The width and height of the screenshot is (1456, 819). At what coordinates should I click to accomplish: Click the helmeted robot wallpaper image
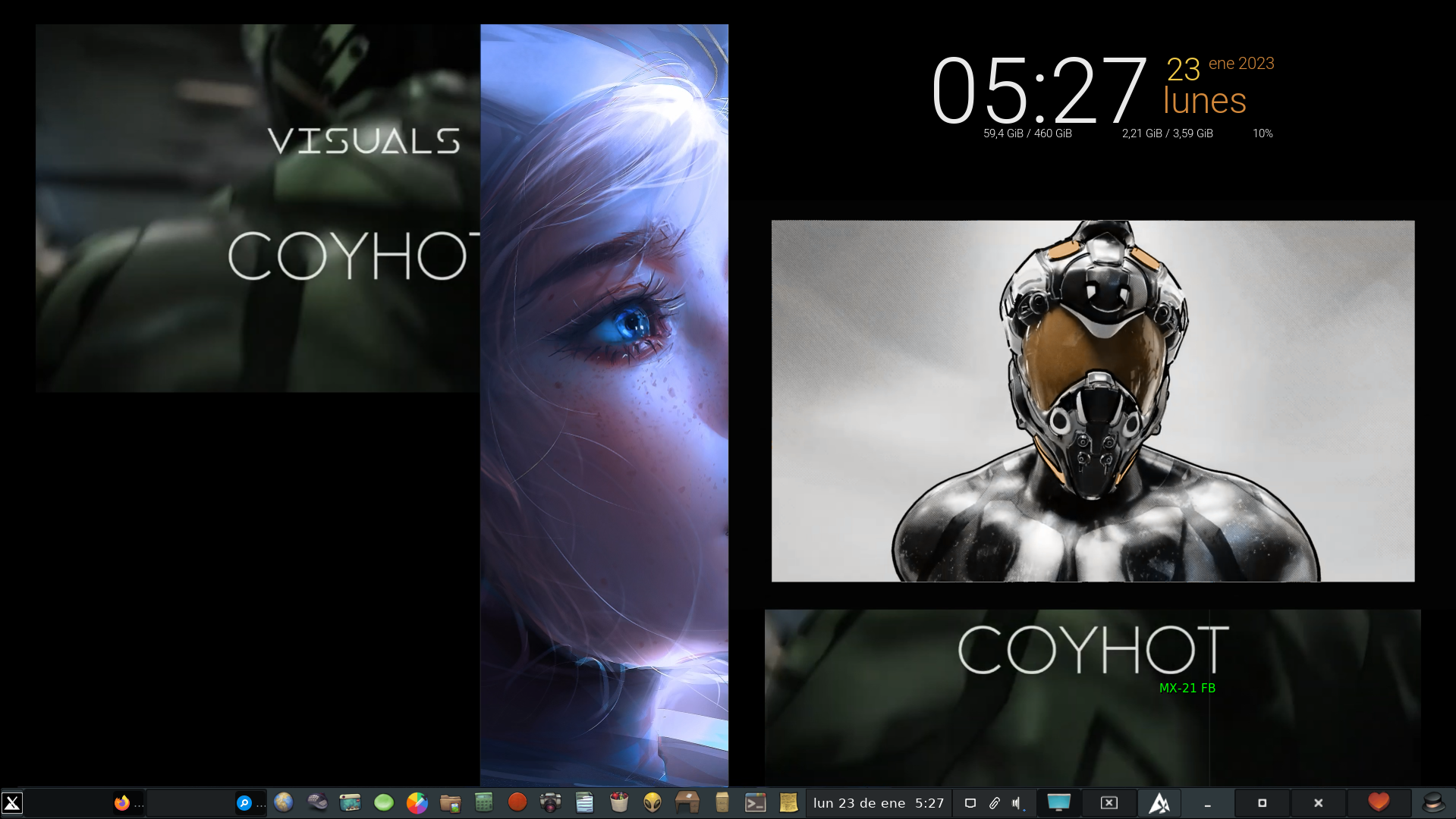pos(1093,401)
